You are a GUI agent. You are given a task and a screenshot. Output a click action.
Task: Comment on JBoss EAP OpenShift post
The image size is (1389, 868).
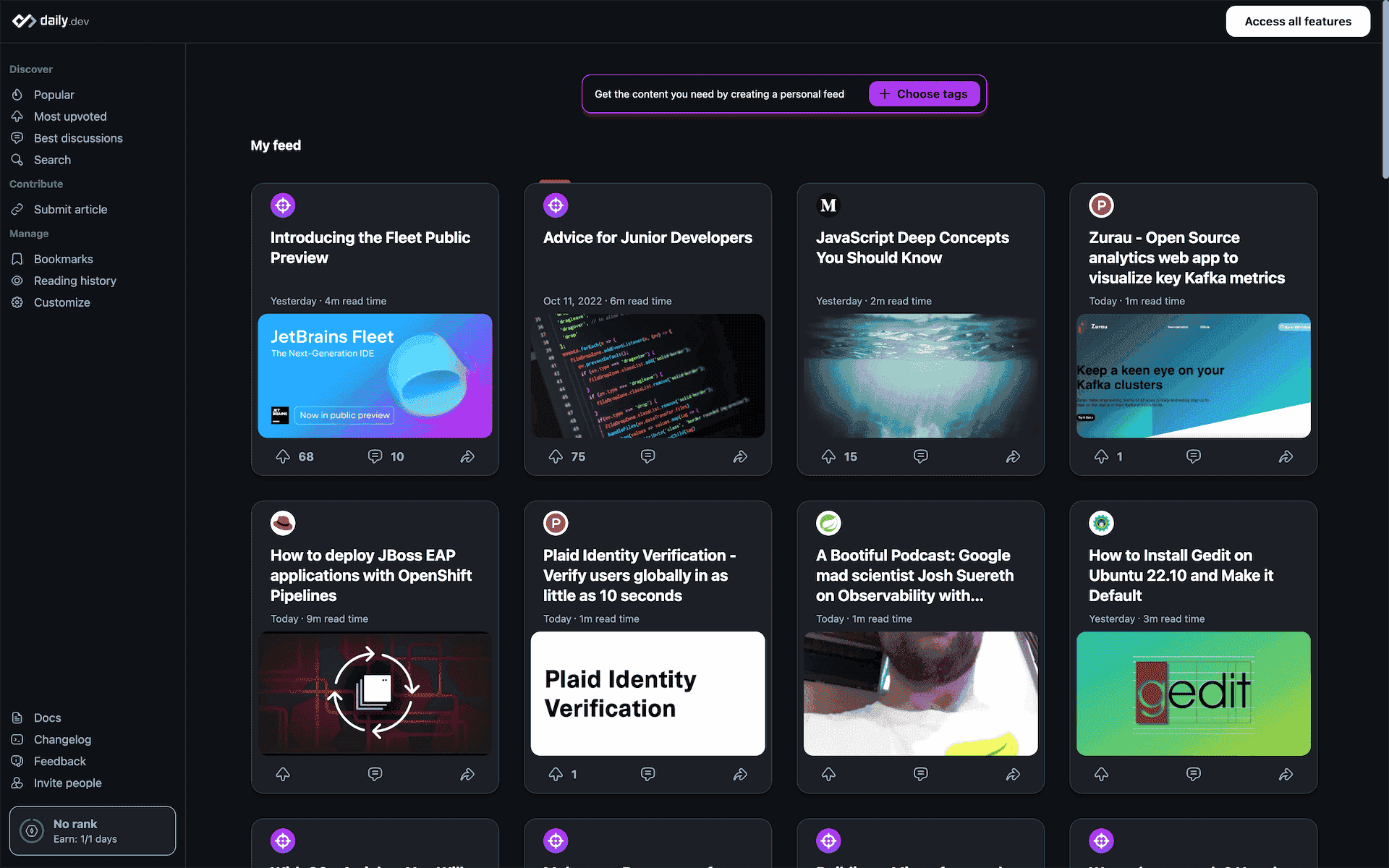(x=375, y=775)
